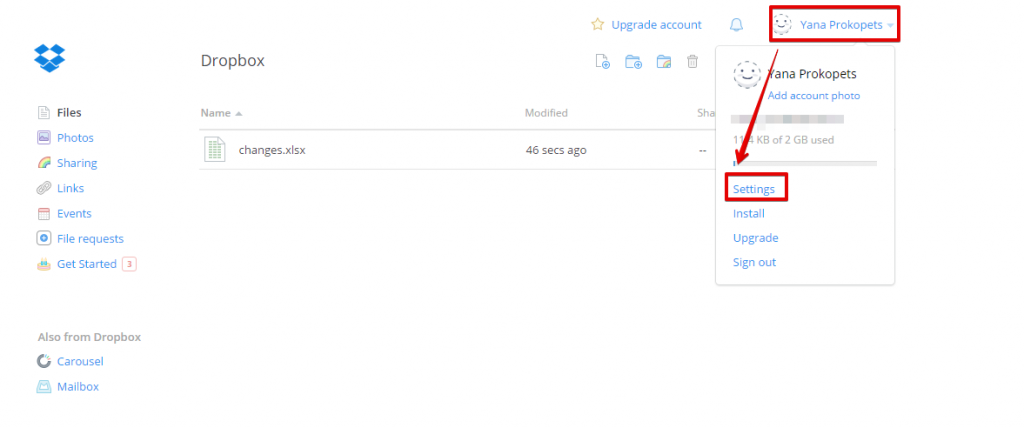Screen dimensions: 1024x428
Task: Click the storage usage bar in dropdown
Action: tap(805, 163)
